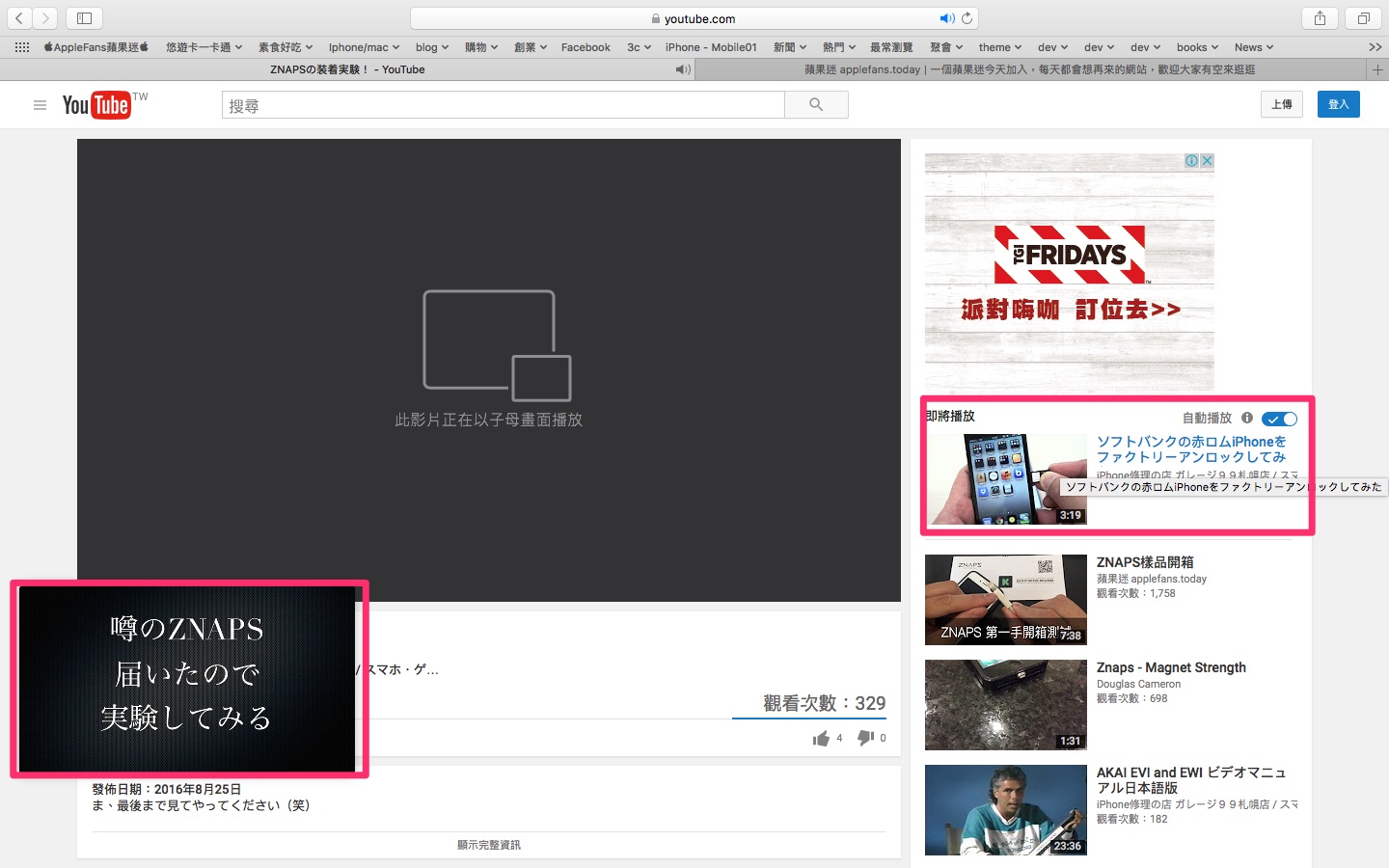Expand the books bookmarks folder

point(1197,47)
